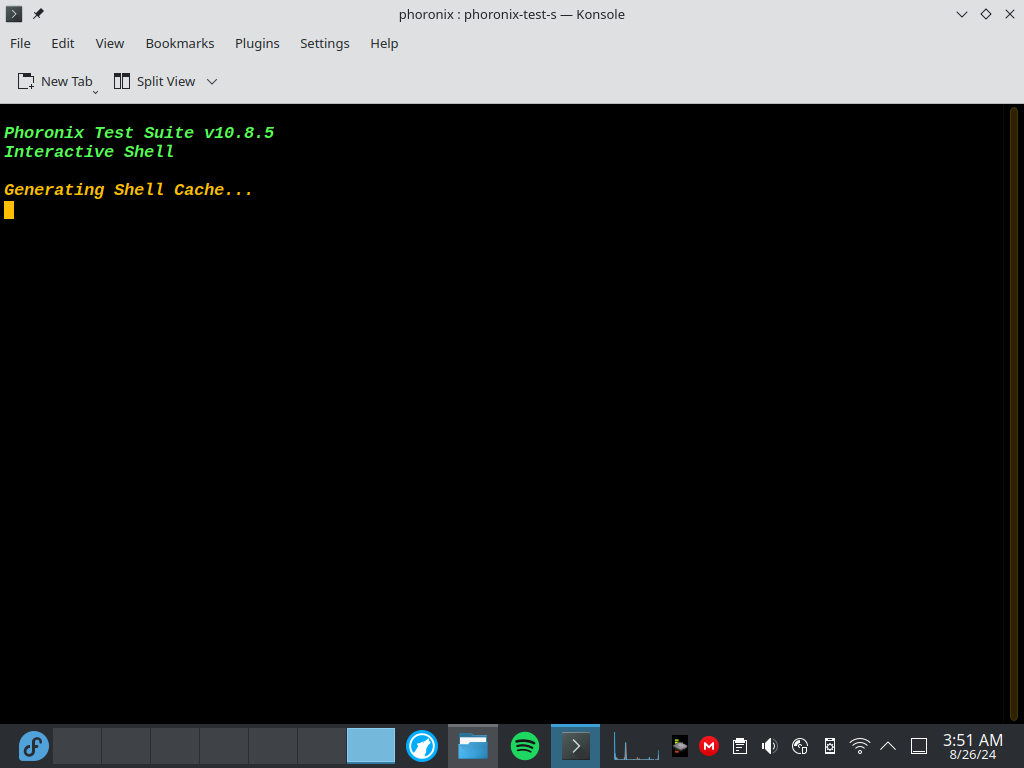Open the Help menu
The image size is (1024, 768).
click(x=384, y=43)
